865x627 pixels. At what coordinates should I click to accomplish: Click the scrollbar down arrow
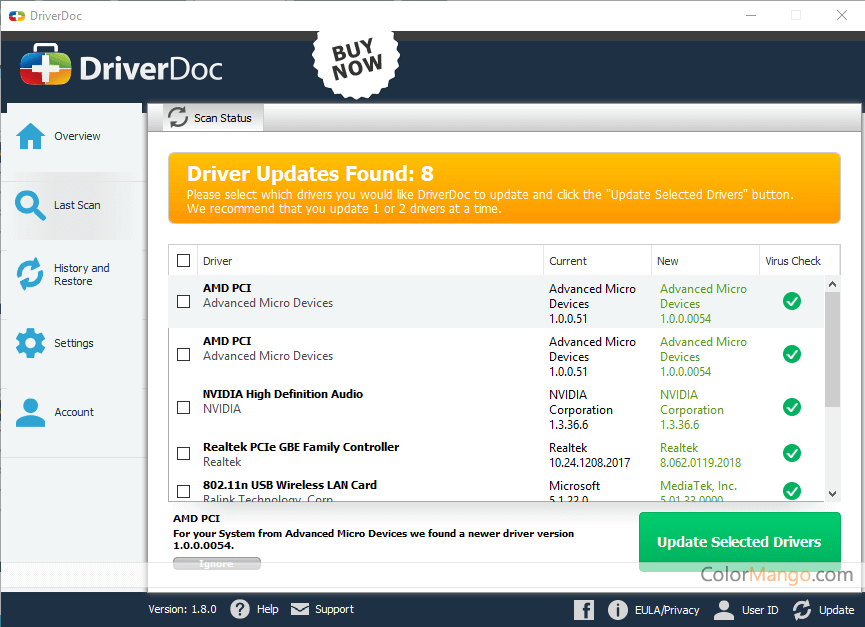tap(833, 493)
